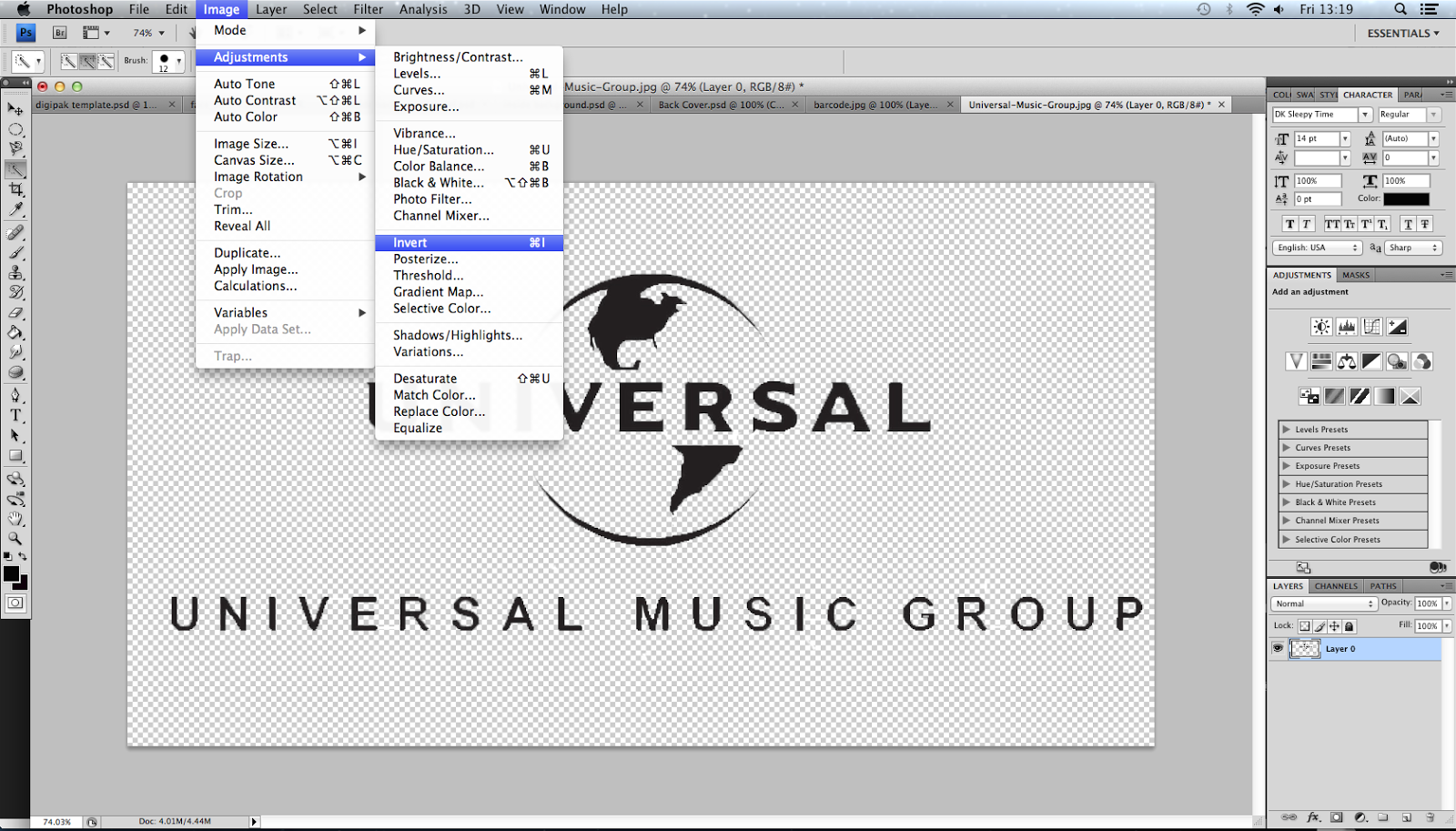Open the font size dropdown
1456x831 pixels.
(1345, 138)
